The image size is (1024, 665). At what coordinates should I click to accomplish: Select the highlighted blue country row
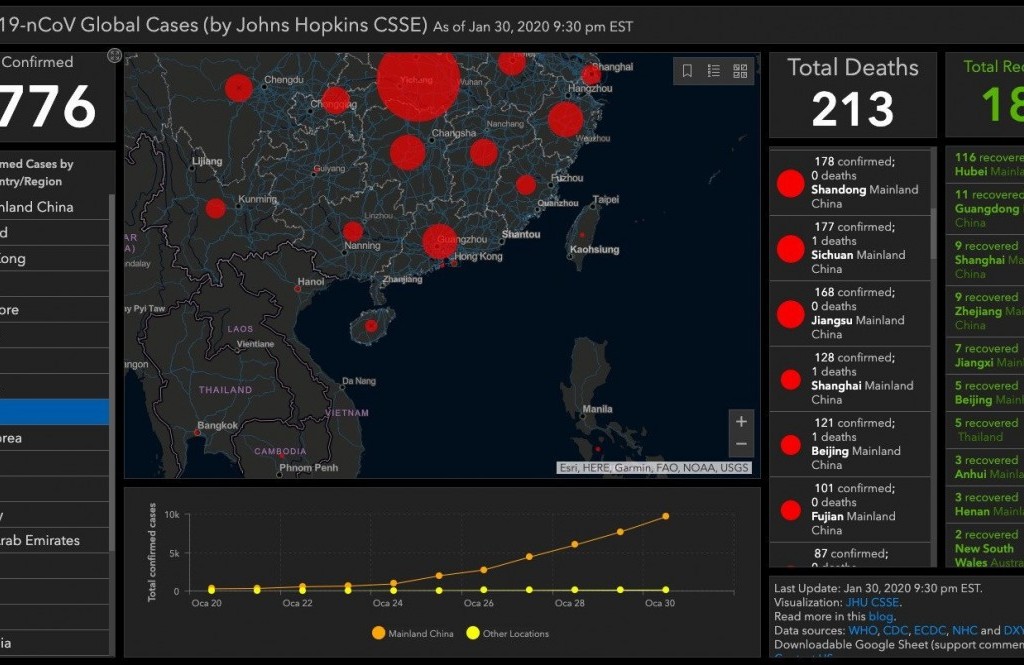(x=55, y=412)
